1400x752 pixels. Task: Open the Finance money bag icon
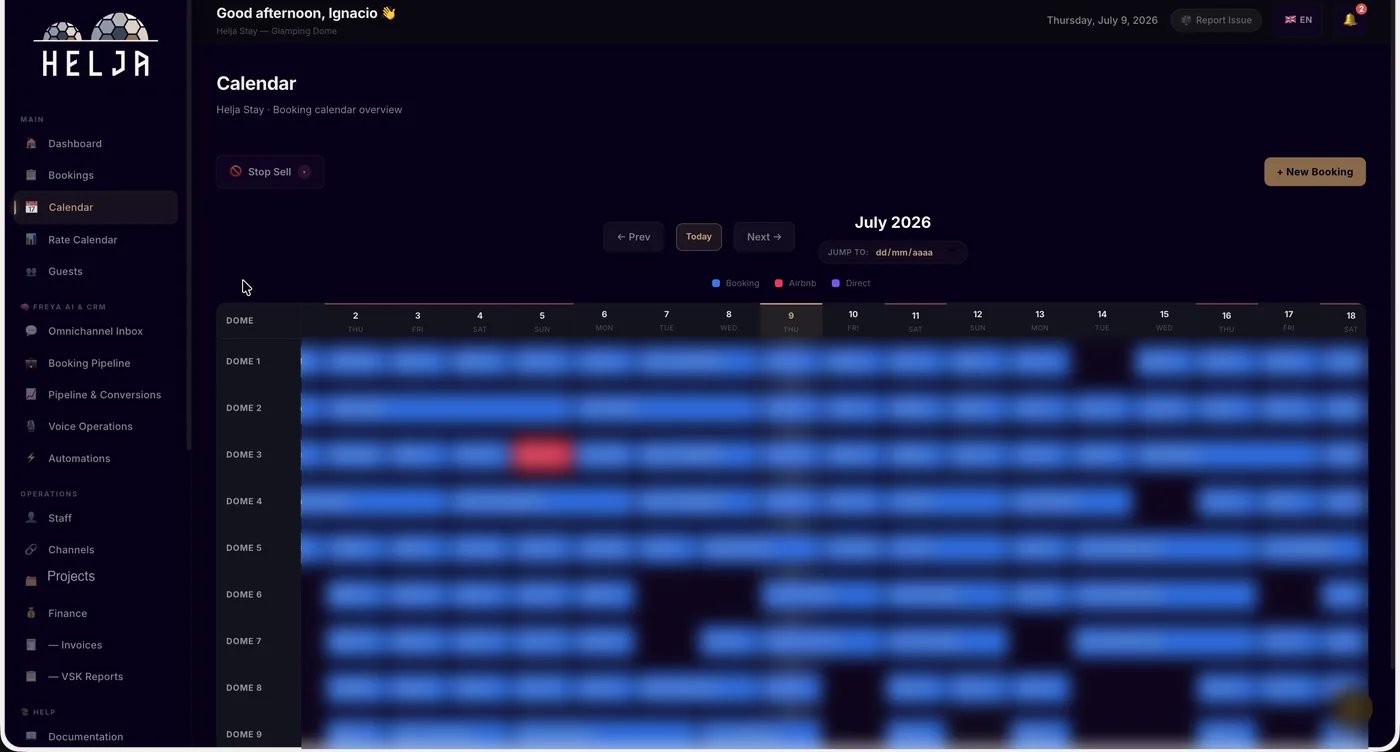click(31, 613)
